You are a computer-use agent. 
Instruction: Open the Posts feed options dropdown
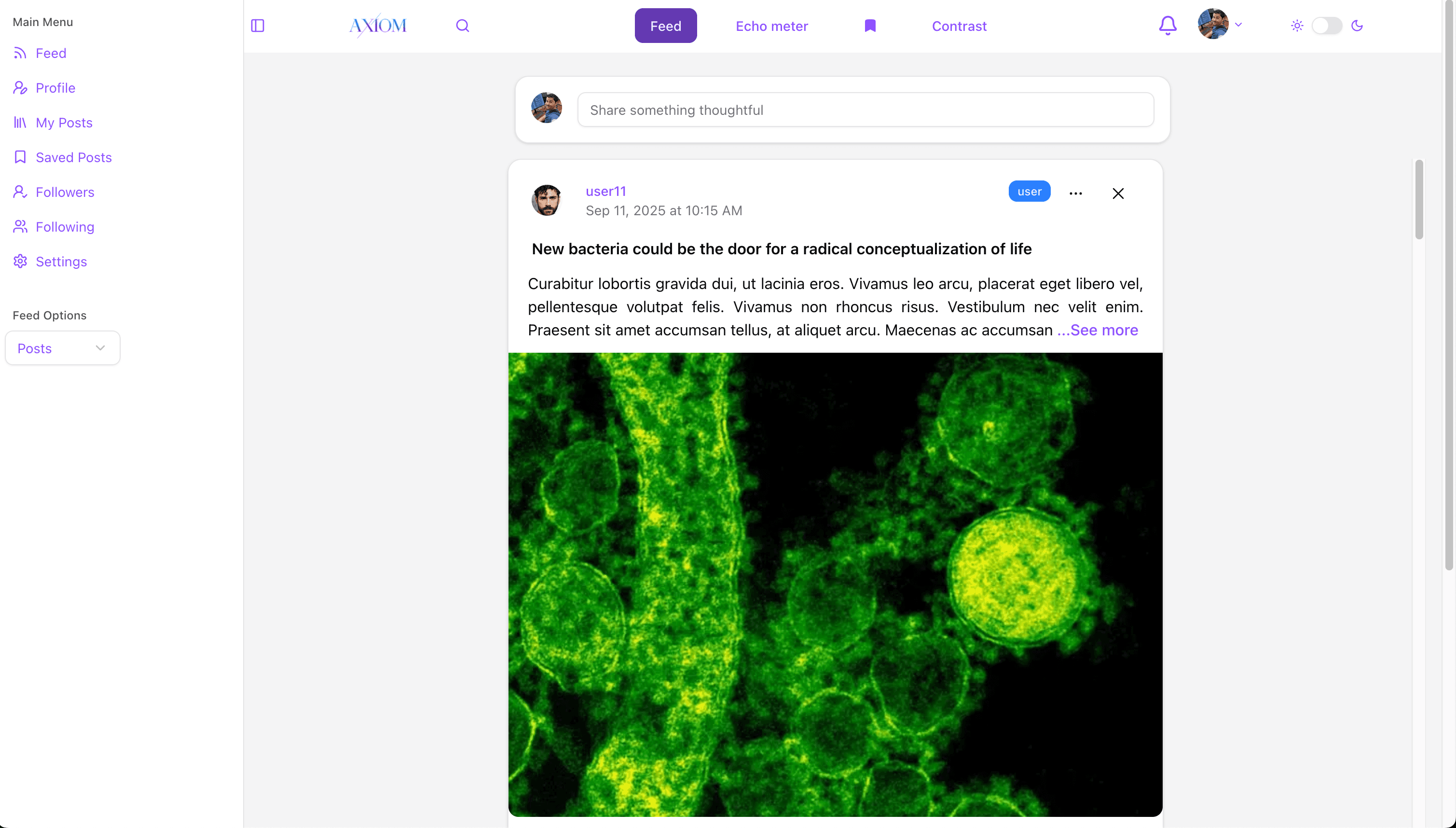62,347
